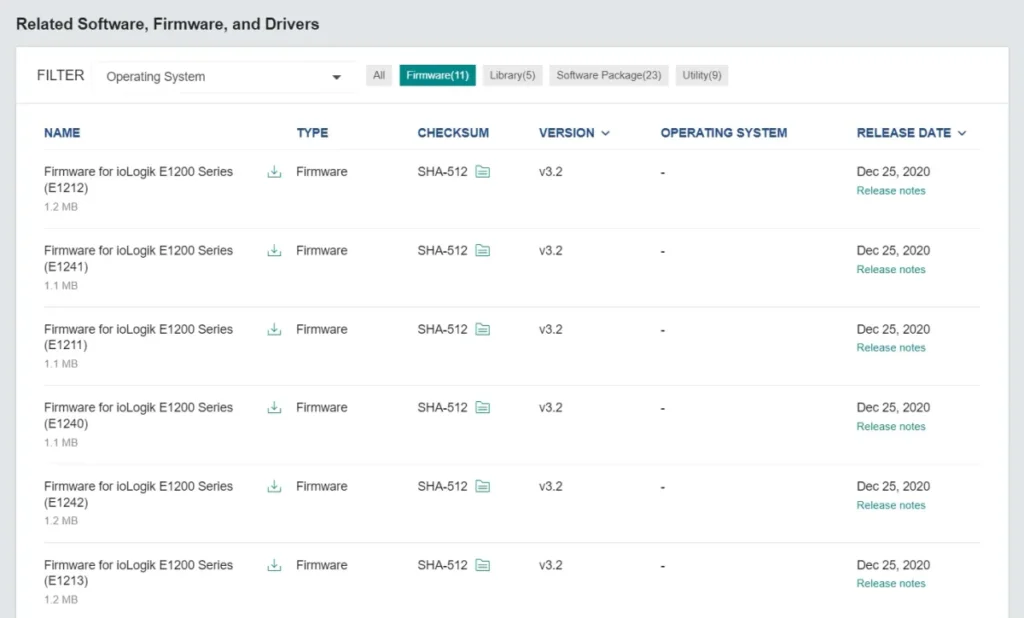View SHA-512 checksum icon for E1213
The width and height of the screenshot is (1024, 618).
click(483, 565)
